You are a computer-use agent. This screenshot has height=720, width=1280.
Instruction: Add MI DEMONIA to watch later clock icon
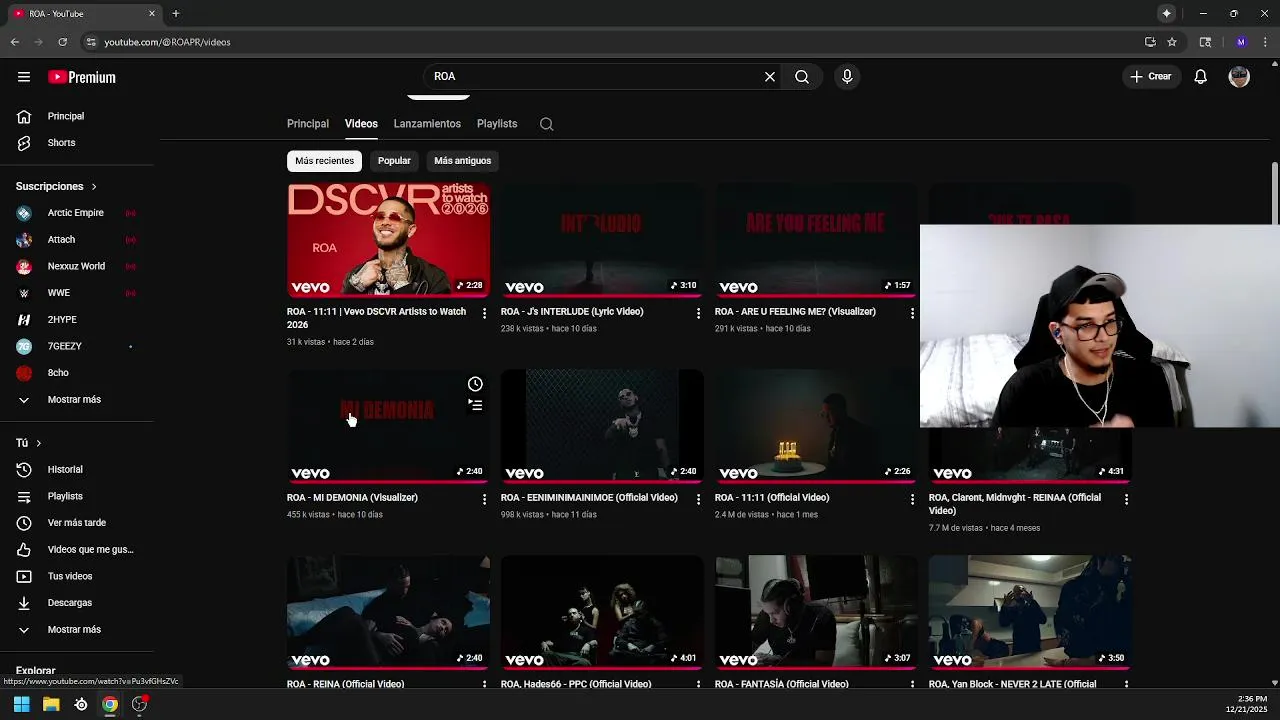(x=475, y=384)
